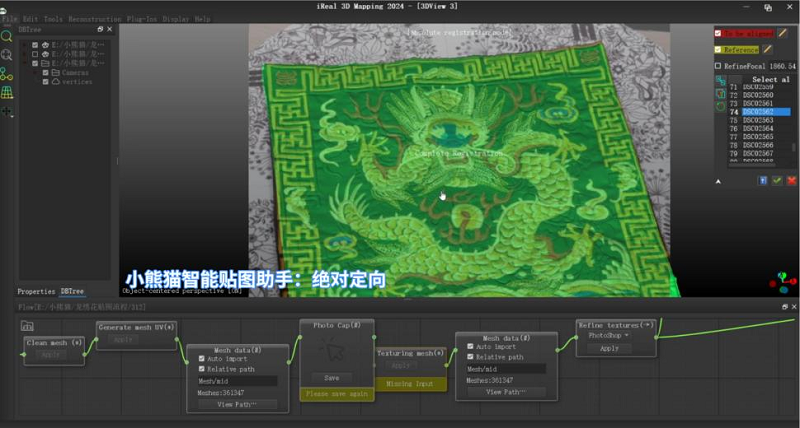Close the DBTree panel
Viewport: 800px width, 428px height.
click(x=109, y=30)
